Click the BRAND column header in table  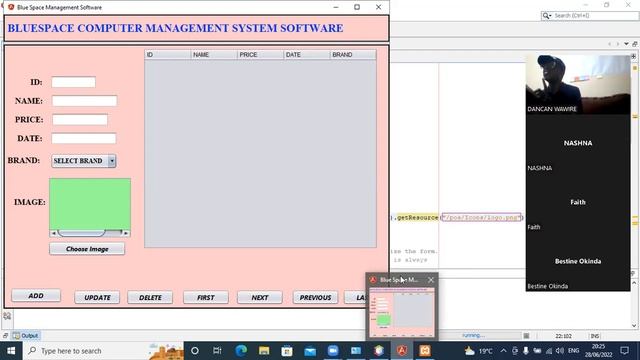(x=353, y=55)
